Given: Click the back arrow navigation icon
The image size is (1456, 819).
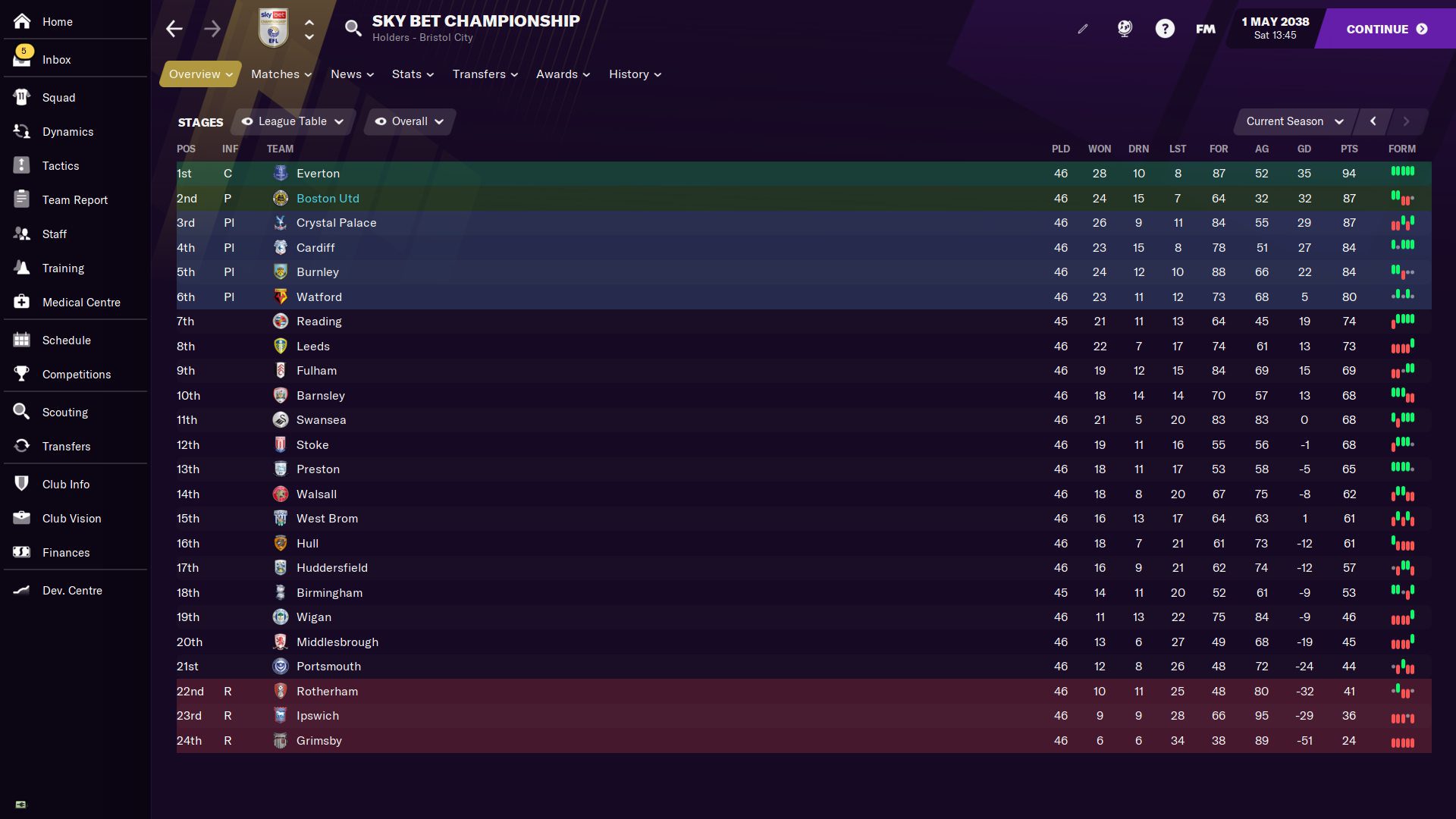Looking at the screenshot, I should tap(174, 29).
